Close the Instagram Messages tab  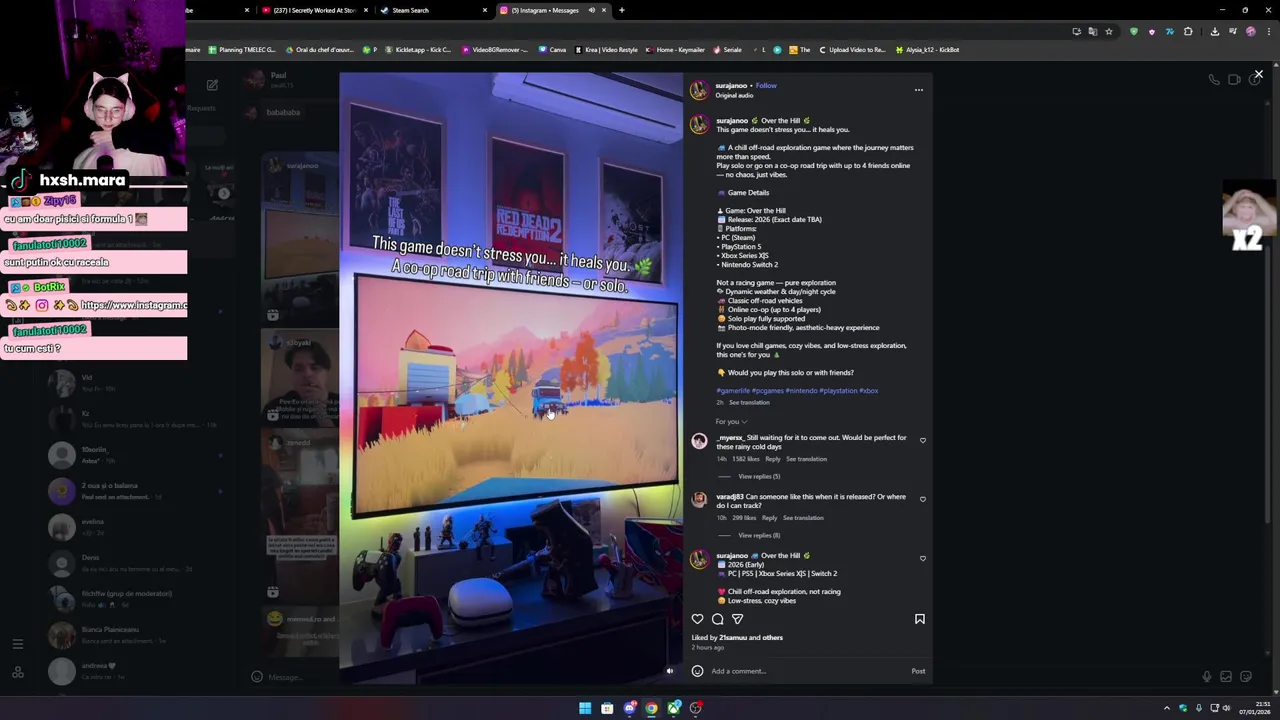pos(603,10)
